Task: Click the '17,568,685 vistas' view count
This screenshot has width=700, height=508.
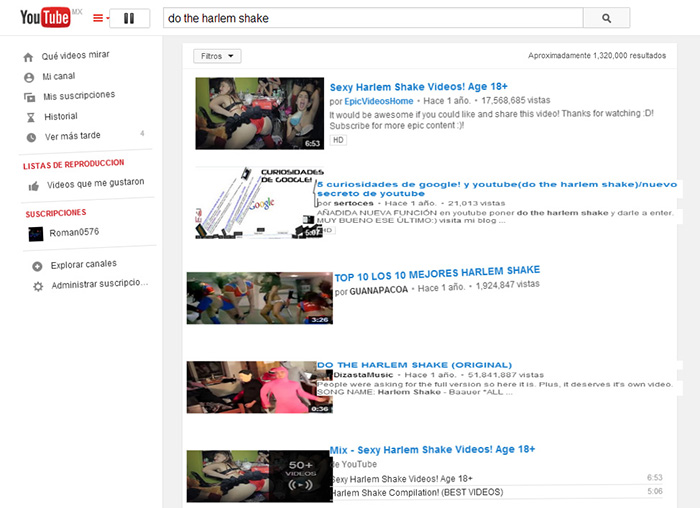Action: coord(516,100)
